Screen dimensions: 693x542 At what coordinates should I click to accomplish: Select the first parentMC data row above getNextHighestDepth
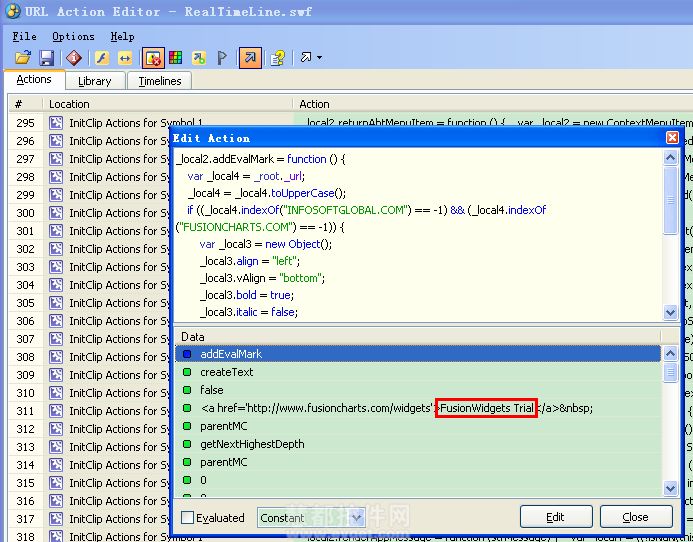pos(417,426)
